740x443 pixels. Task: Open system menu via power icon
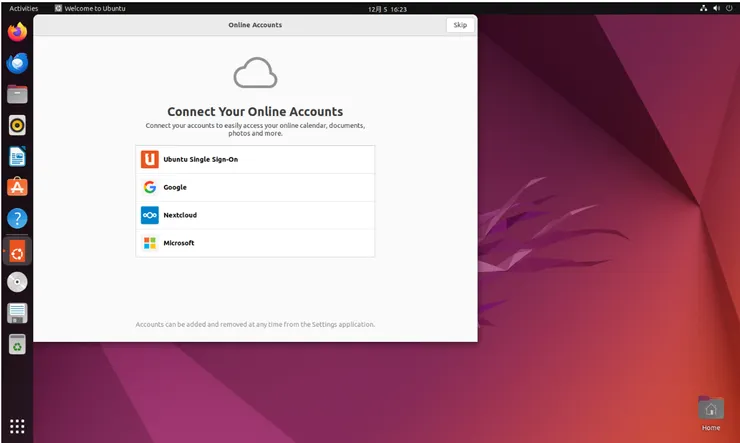click(729, 8)
